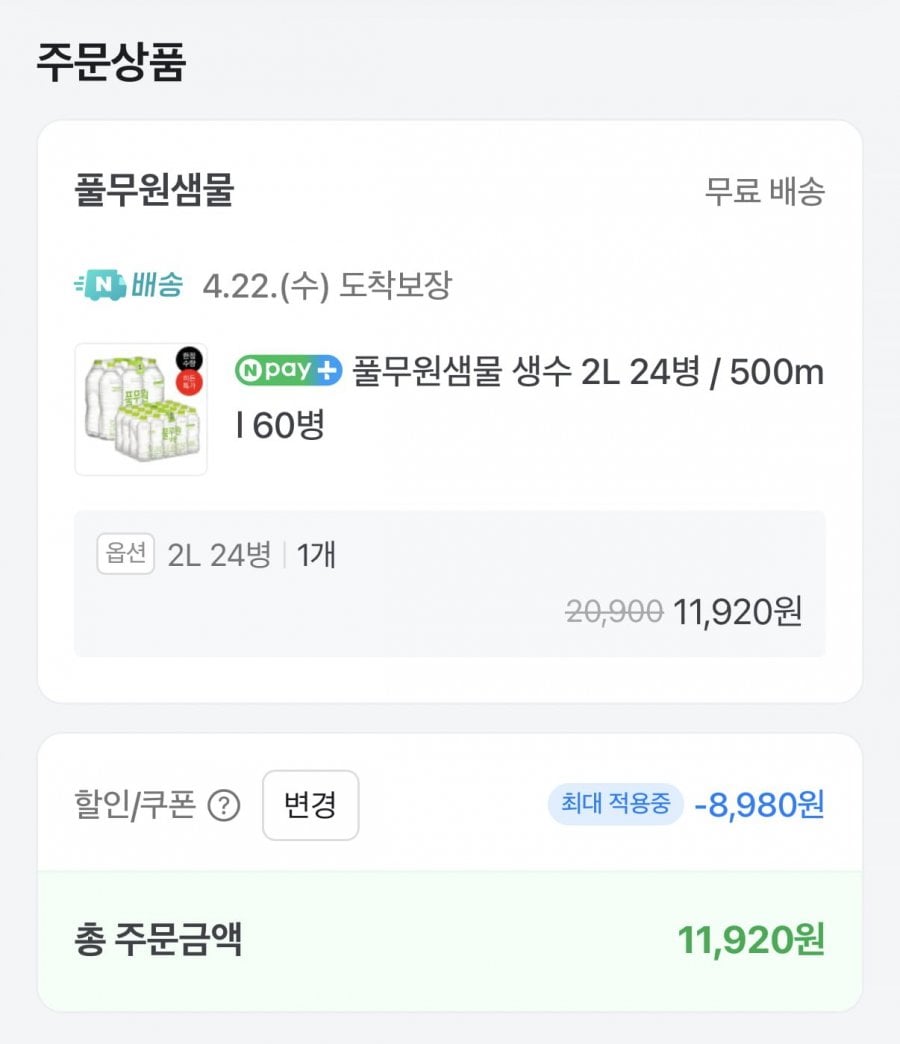The image size is (900, 1044).
Task: Open the 할인/쿠폰 question mark help icon
Action: pyautogui.click(x=224, y=806)
